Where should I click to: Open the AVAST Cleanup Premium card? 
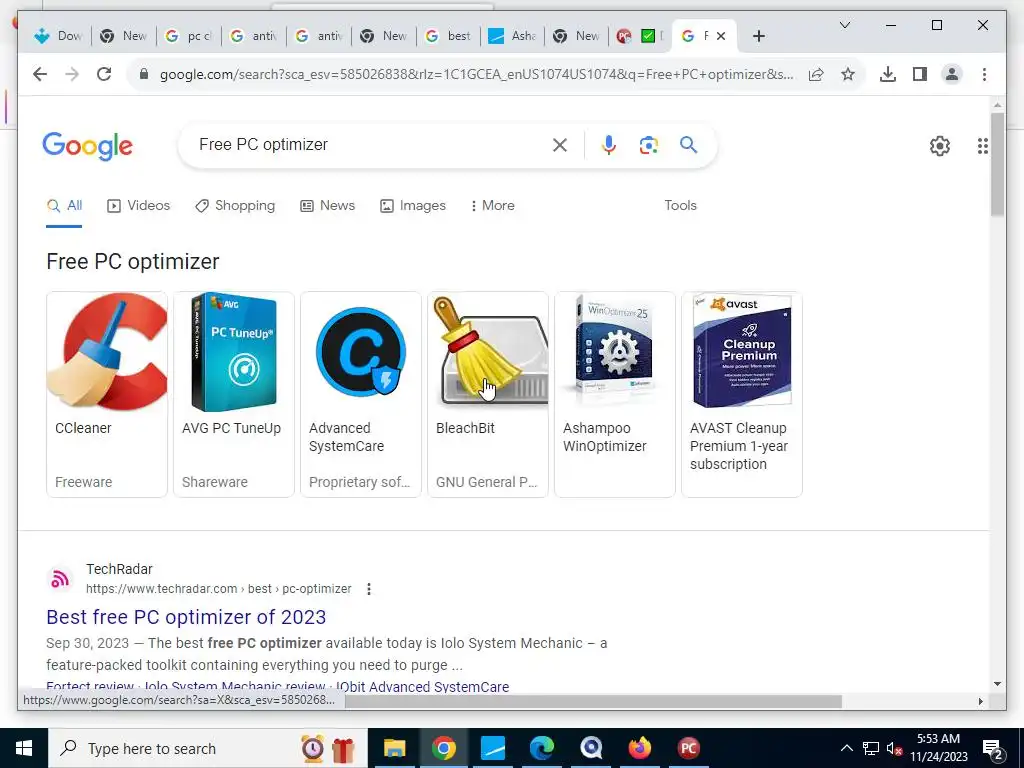click(x=742, y=394)
